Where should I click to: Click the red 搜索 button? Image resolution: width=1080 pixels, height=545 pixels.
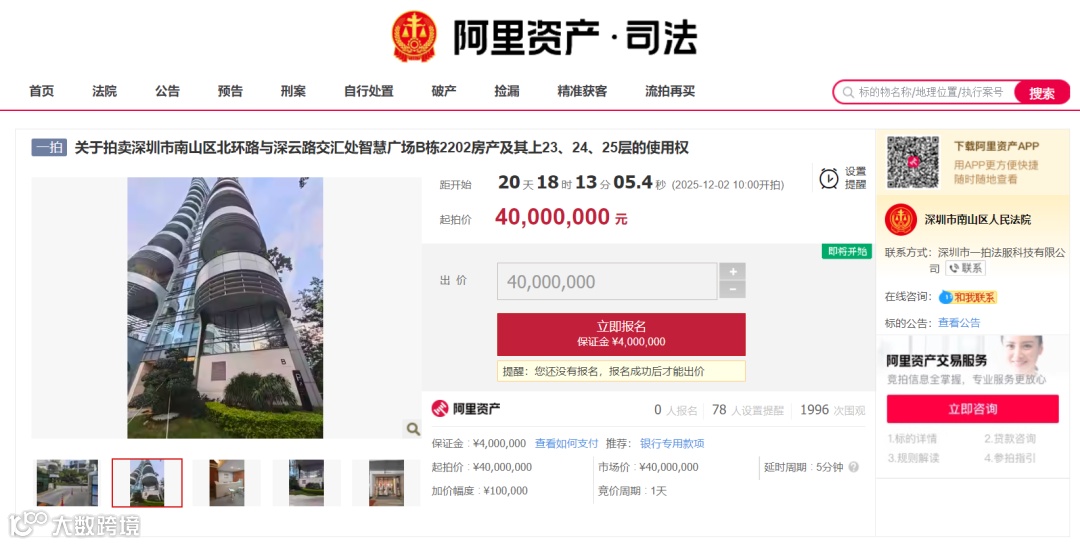click(x=1041, y=93)
